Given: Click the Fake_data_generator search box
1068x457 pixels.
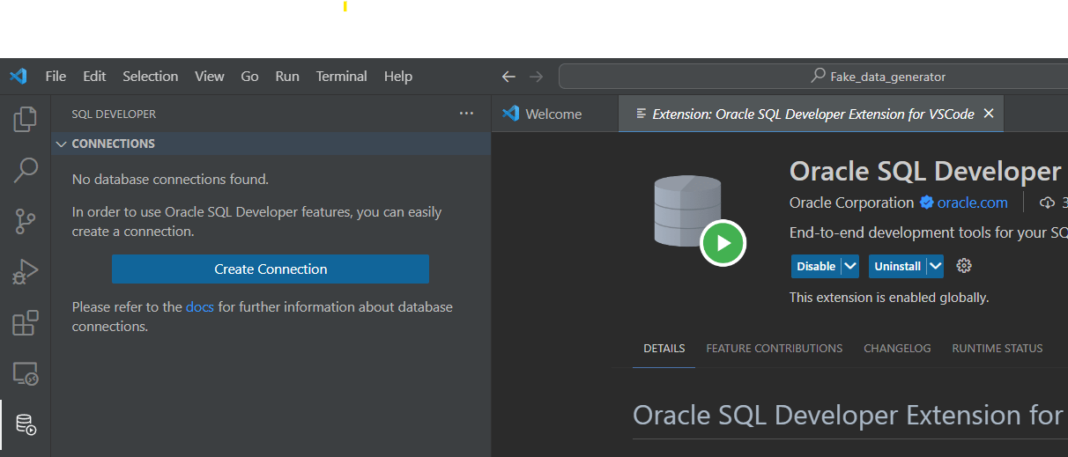Looking at the screenshot, I should click(x=813, y=77).
